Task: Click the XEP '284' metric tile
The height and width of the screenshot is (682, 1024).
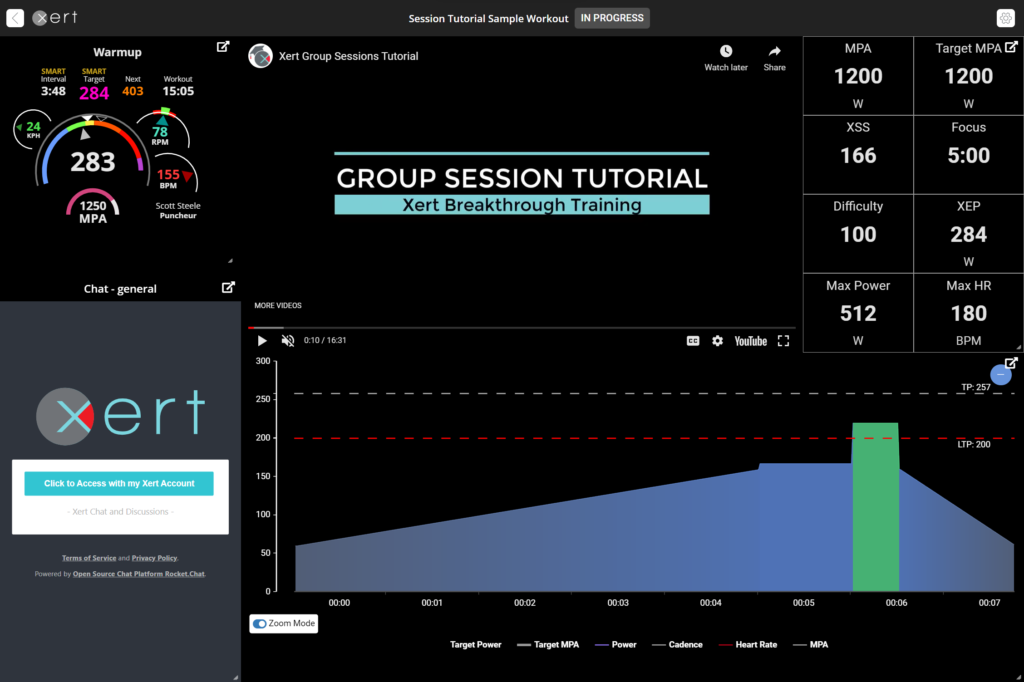Action: point(968,233)
